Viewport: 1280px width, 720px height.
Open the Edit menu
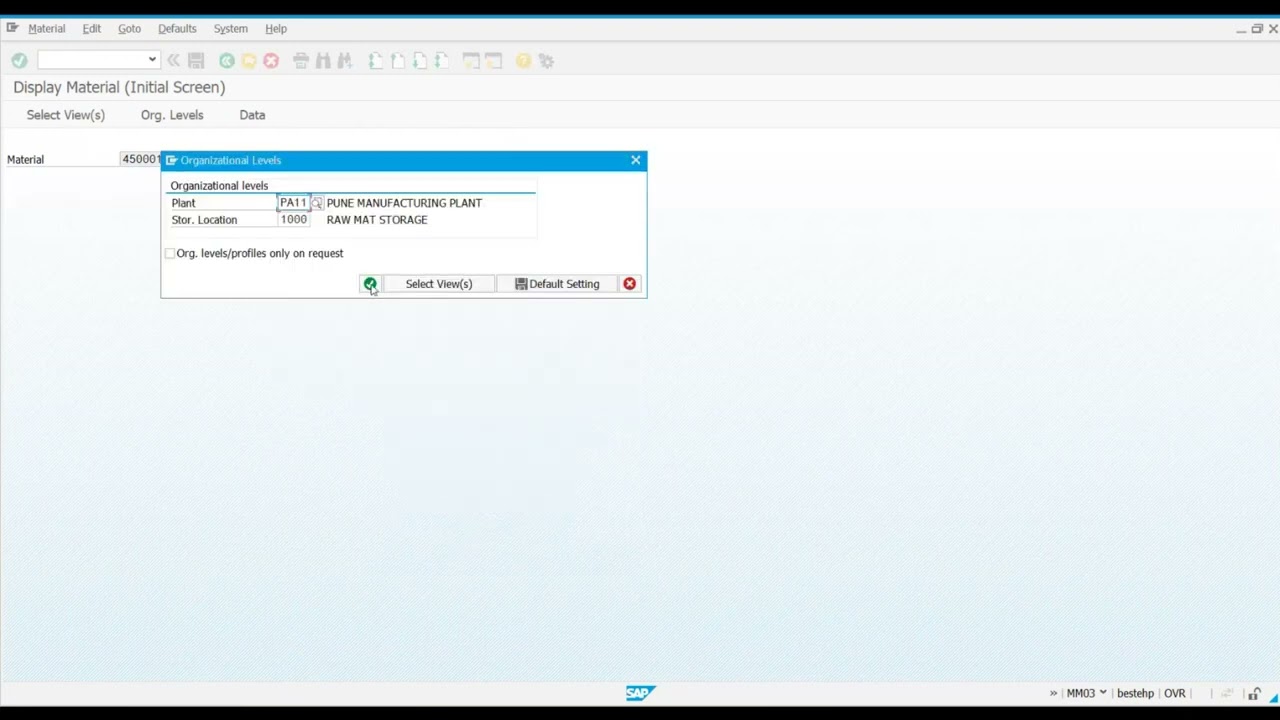tap(92, 28)
